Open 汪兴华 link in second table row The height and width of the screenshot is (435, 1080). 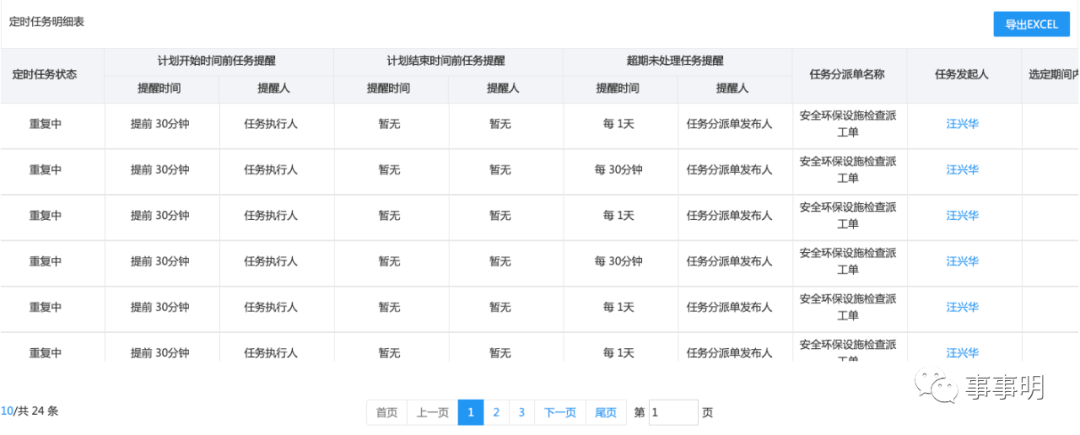[962, 170]
